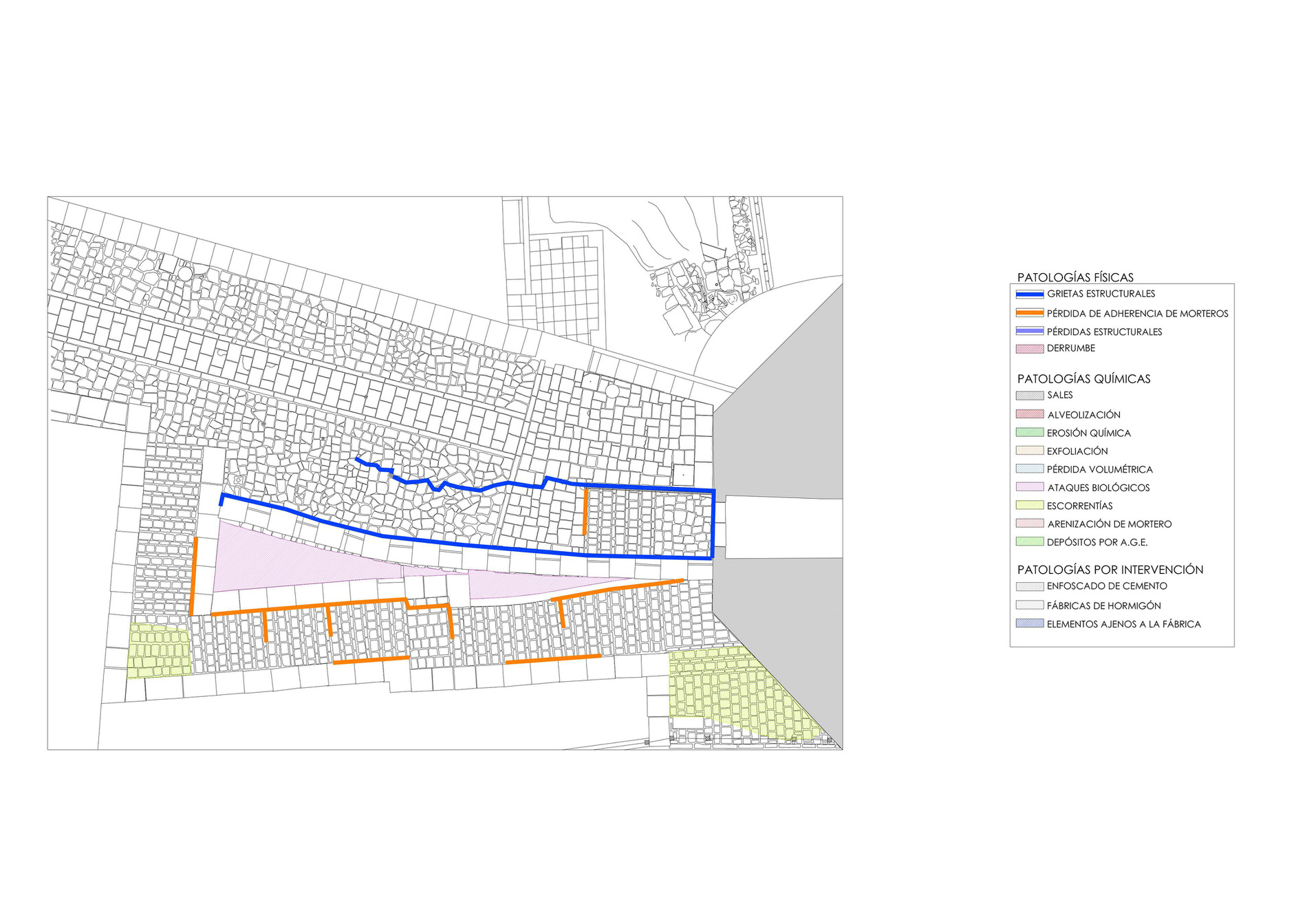
Task: Click the GRIETAS ESTRUCTURALES label
Action: tap(1101, 294)
